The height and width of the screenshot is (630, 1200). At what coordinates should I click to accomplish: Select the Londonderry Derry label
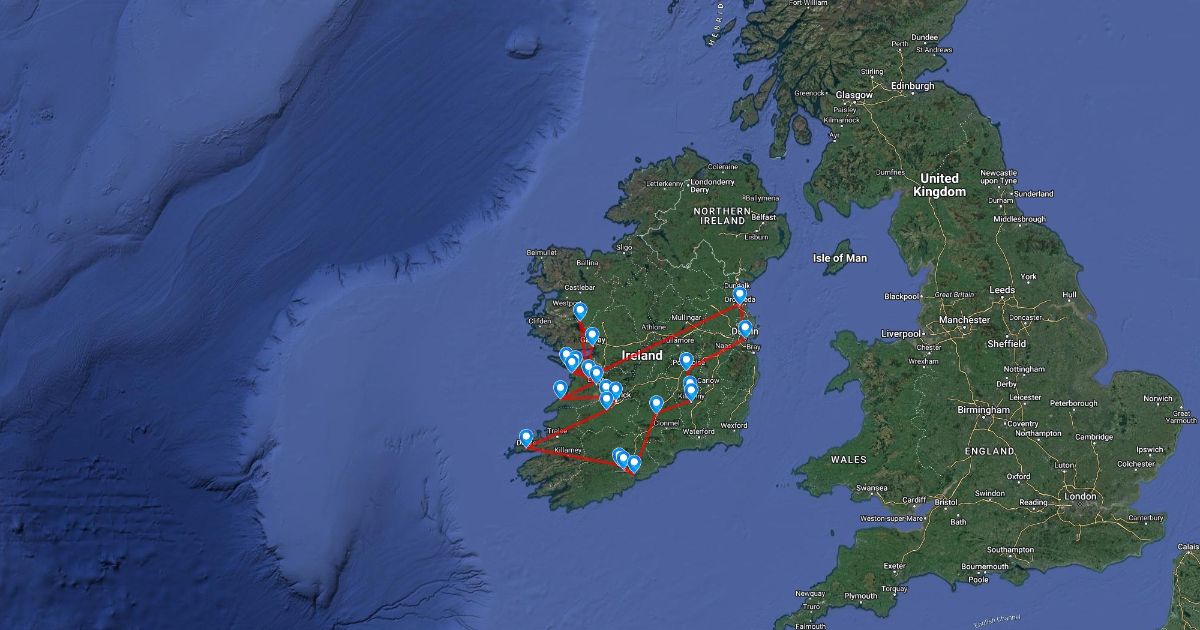(x=712, y=185)
